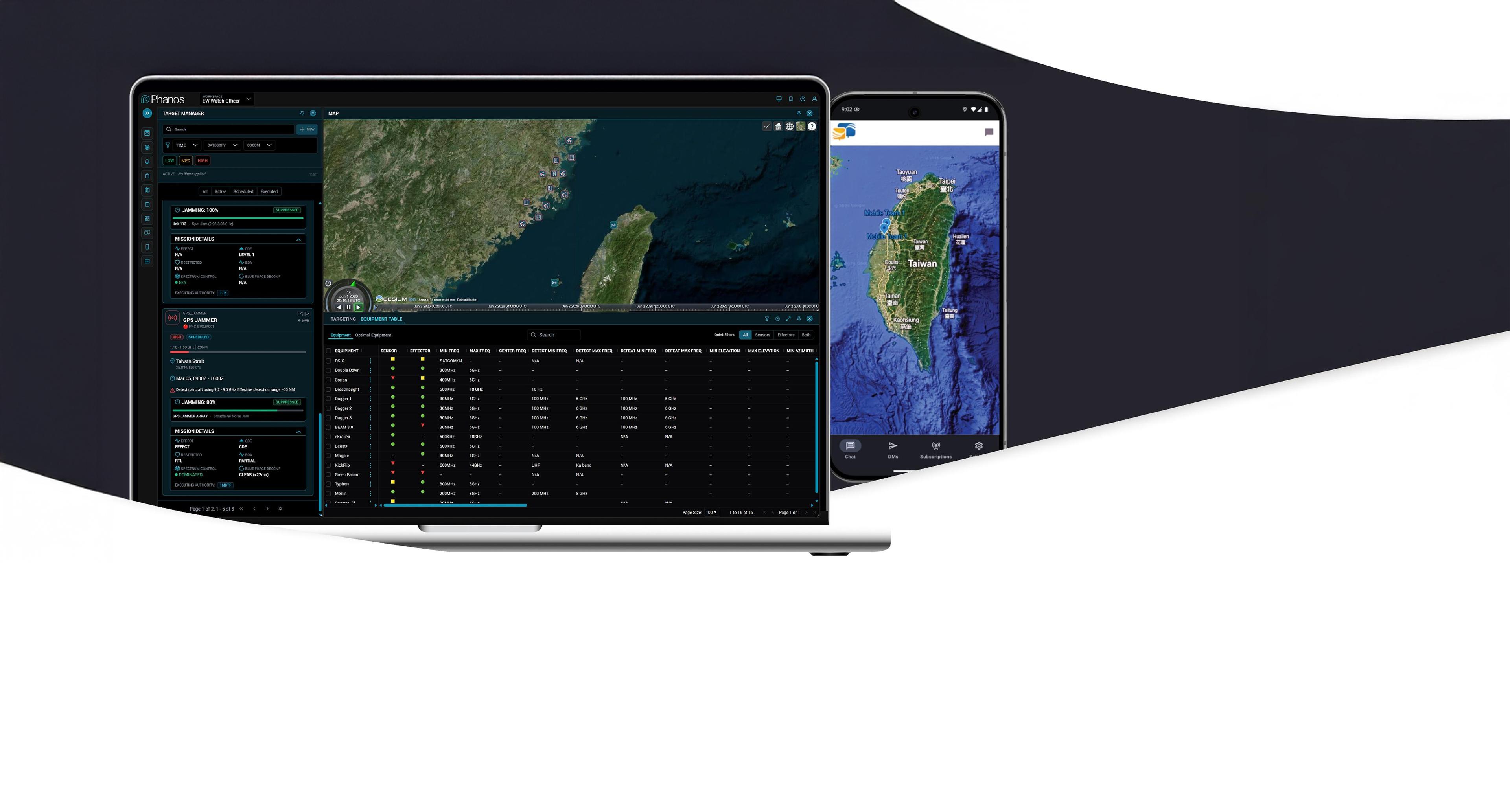Click the Equipment Table search field
1510x812 pixels.
tap(554, 335)
